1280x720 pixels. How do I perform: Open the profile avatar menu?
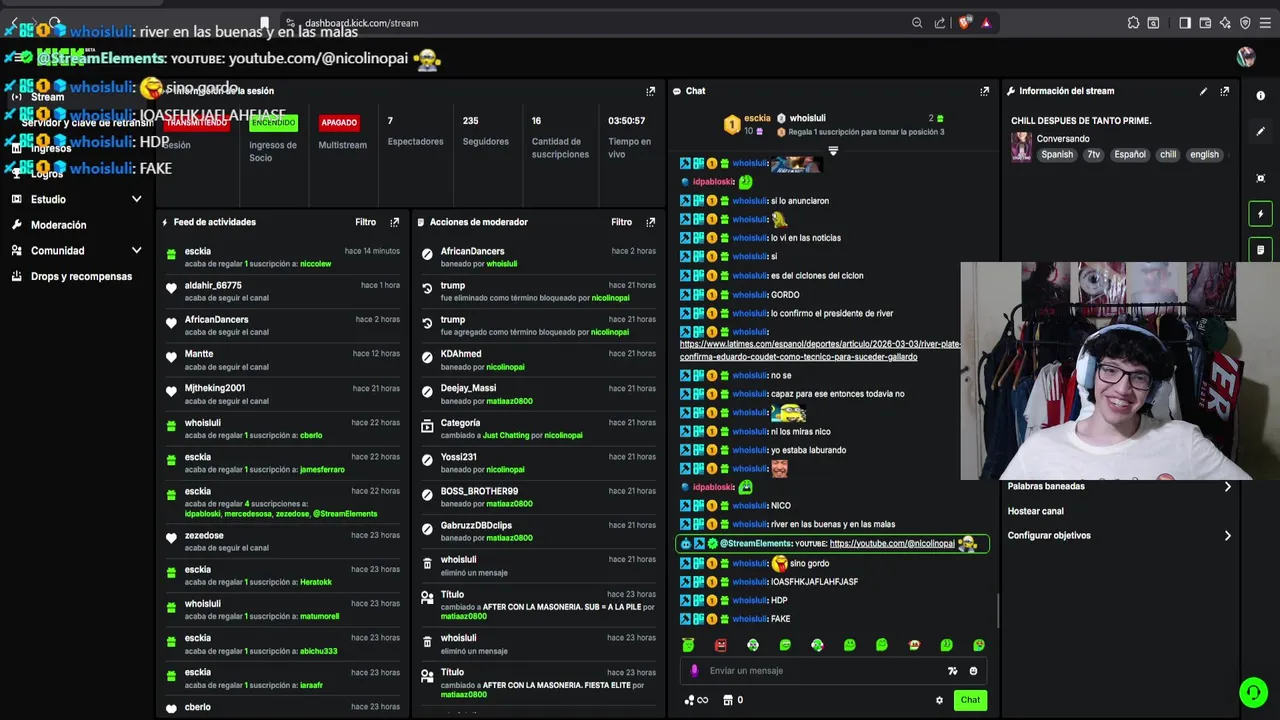[1246, 57]
